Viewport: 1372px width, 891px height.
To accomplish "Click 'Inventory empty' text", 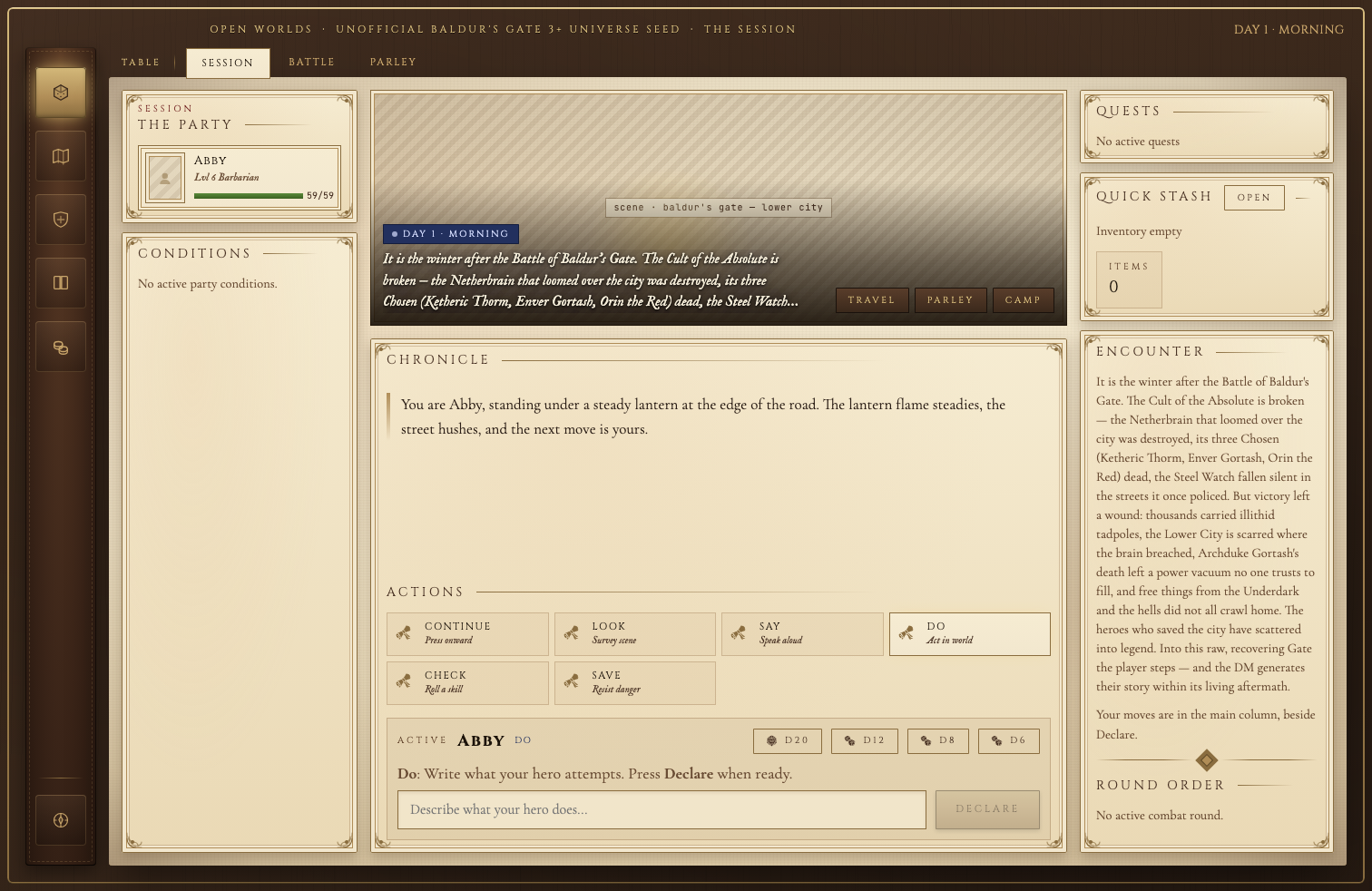I will (1139, 231).
